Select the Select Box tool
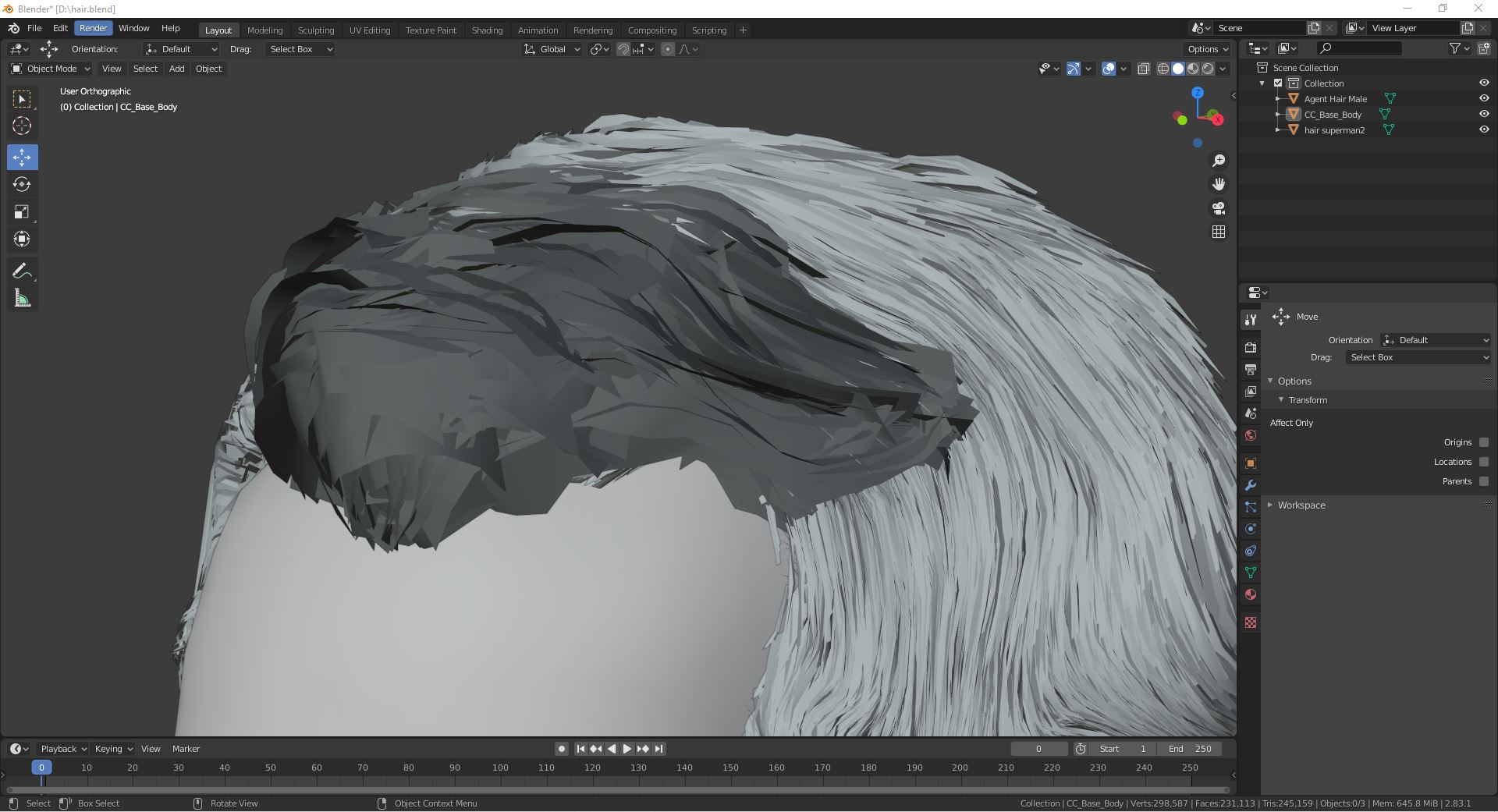The width and height of the screenshot is (1498, 812). click(22, 99)
